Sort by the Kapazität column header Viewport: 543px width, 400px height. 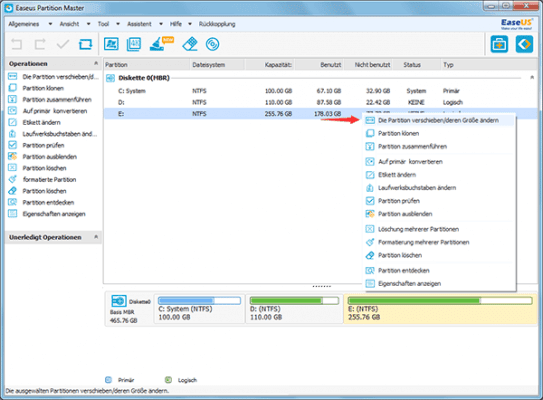pos(270,65)
